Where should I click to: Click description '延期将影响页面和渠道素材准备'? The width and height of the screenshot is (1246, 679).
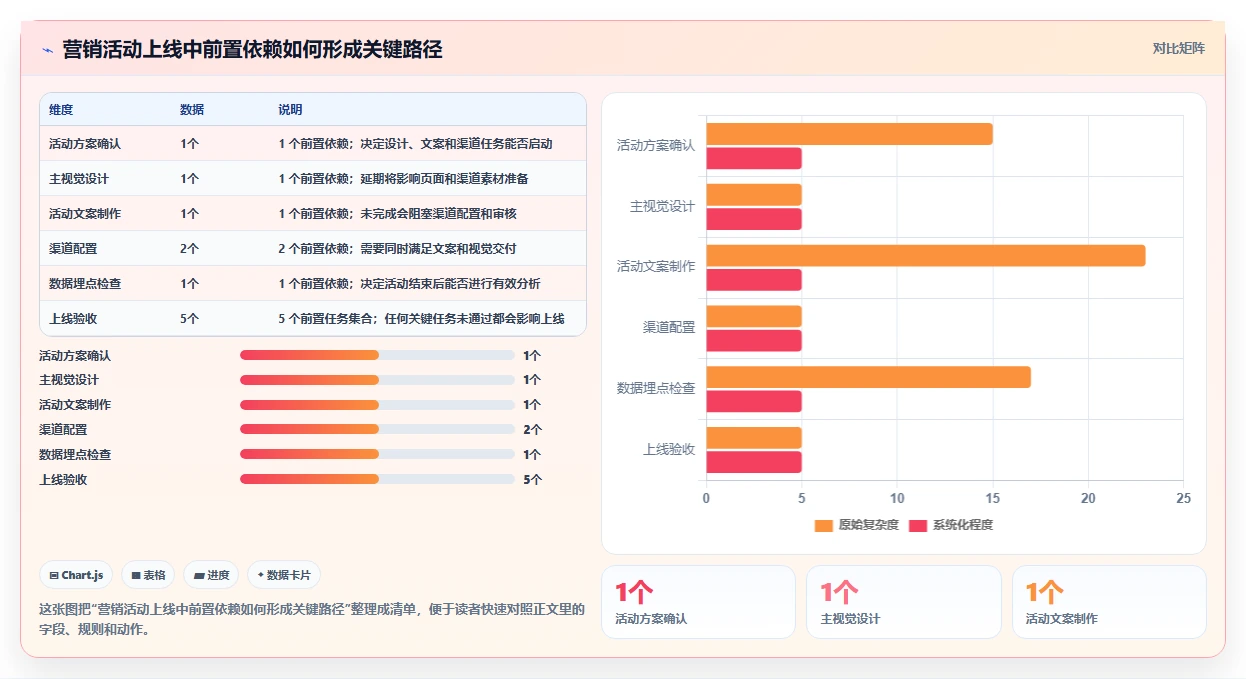pos(444,179)
